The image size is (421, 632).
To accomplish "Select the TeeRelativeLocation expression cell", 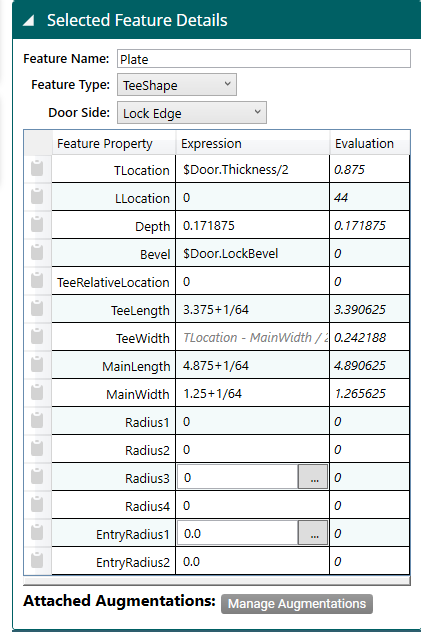I will pos(252,281).
